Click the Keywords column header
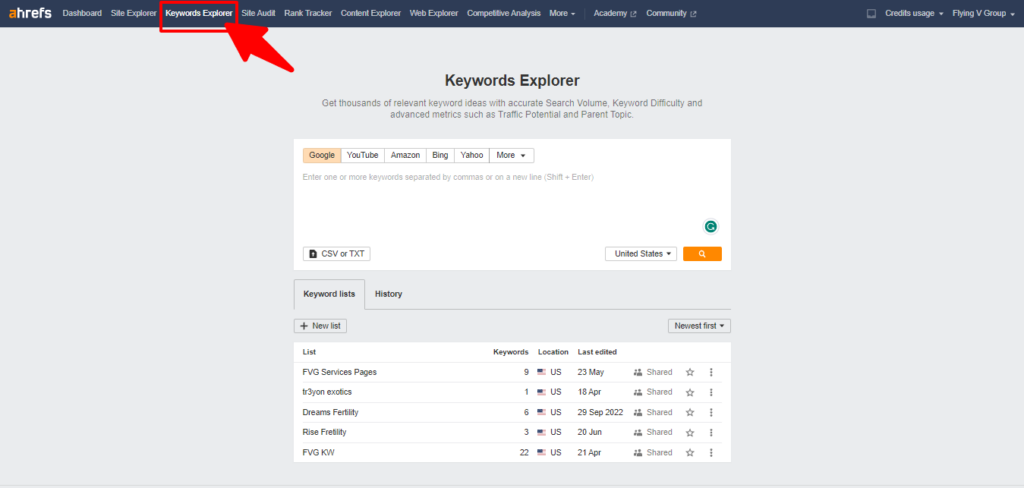This screenshot has height=488, width=1024. pos(511,352)
